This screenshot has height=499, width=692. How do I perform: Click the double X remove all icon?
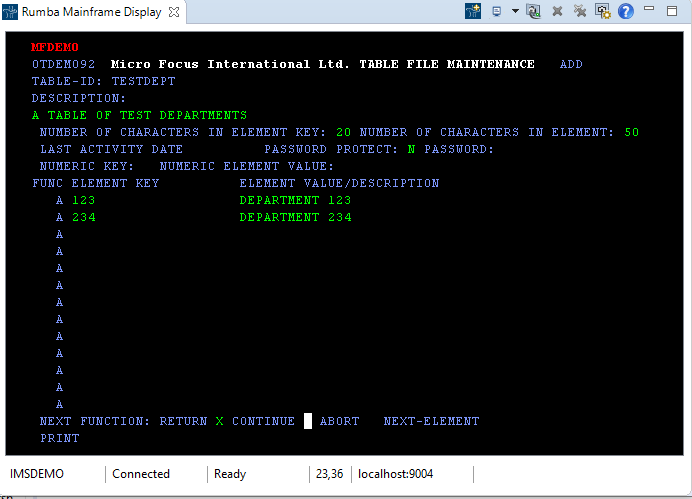click(x=580, y=11)
